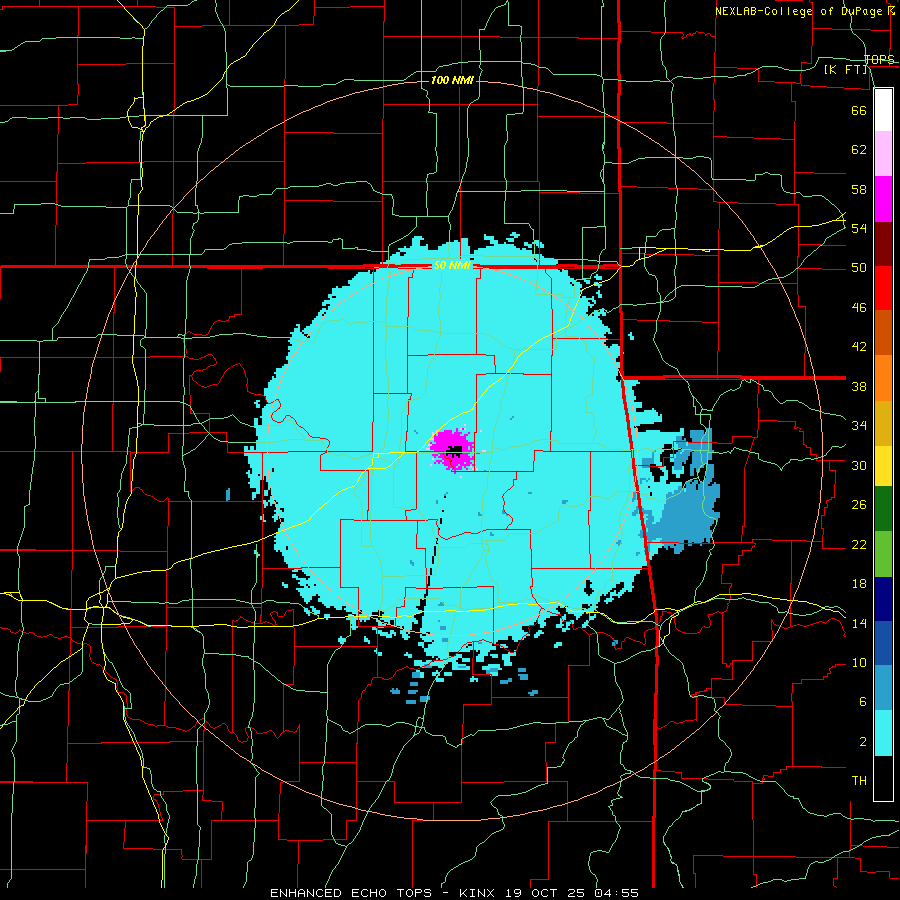Select the magenta legend swatch
Image resolution: width=900 pixels, height=900 pixels.
[883, 199]
